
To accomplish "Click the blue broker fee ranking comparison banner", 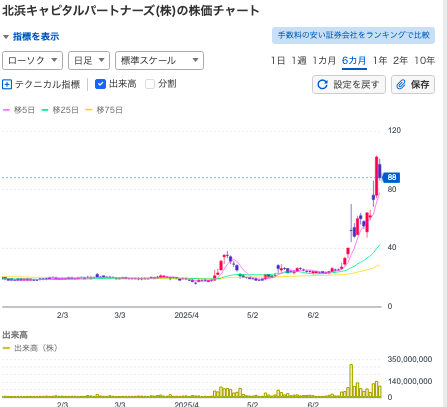I will [353, 35].
